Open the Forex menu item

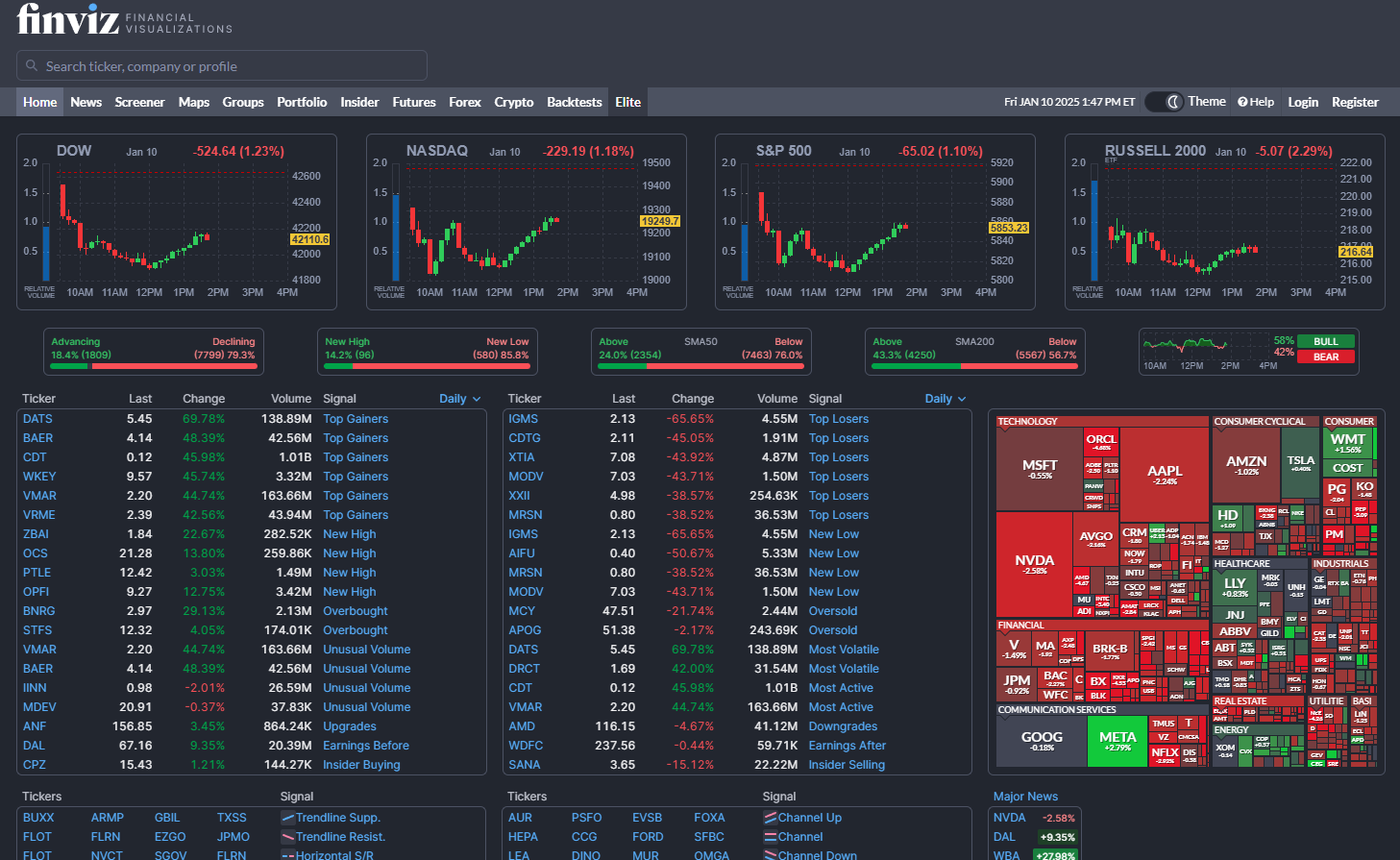coord(465,102)
